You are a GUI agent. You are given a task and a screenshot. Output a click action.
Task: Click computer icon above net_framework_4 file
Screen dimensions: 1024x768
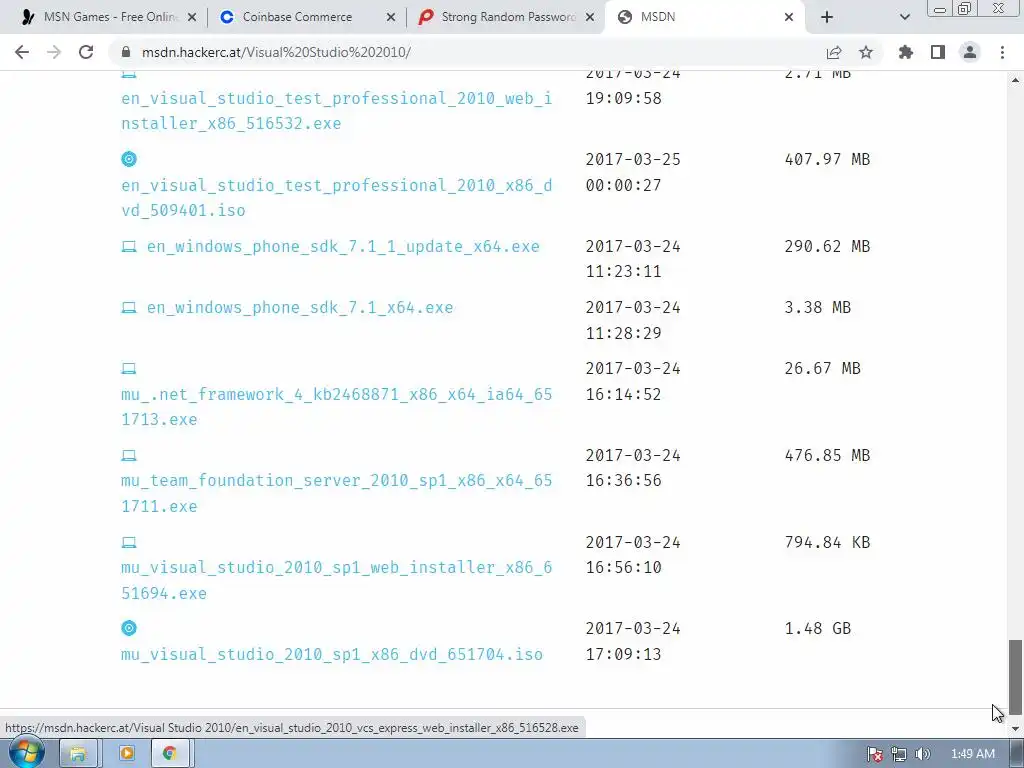coord(129,368)
